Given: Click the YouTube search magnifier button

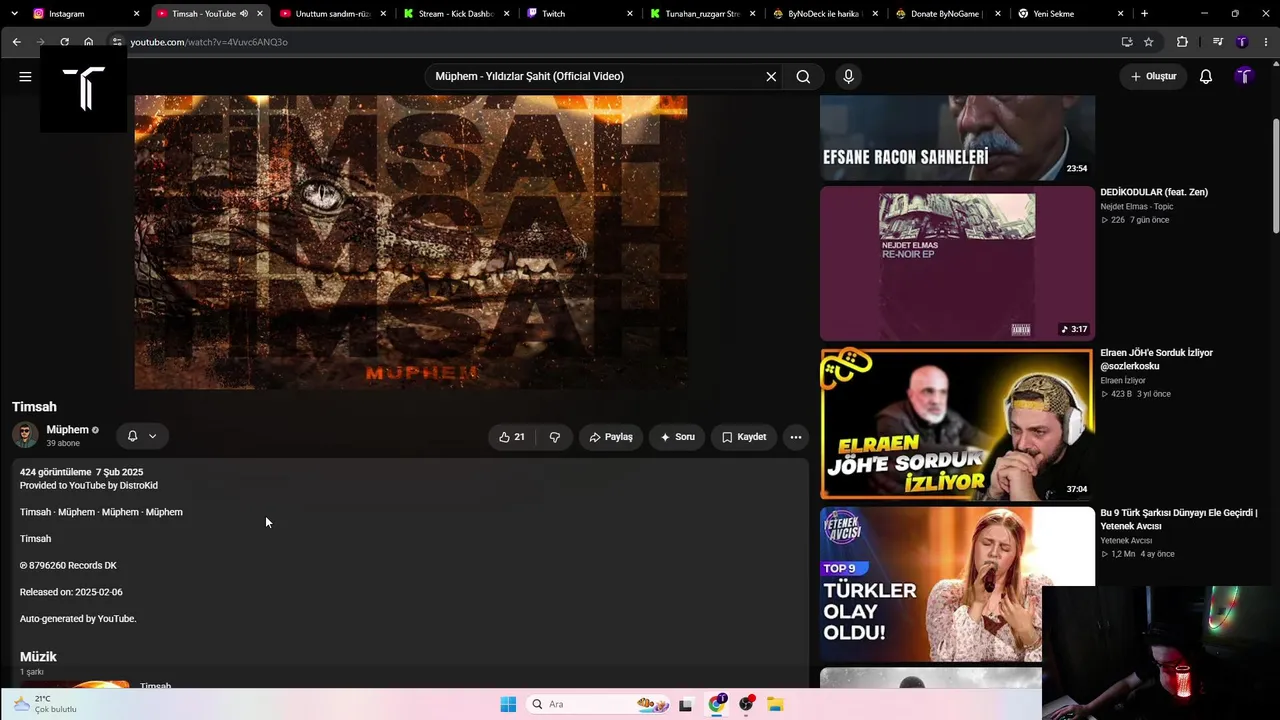Looking at the screenshot, I should tap(803, 76).
